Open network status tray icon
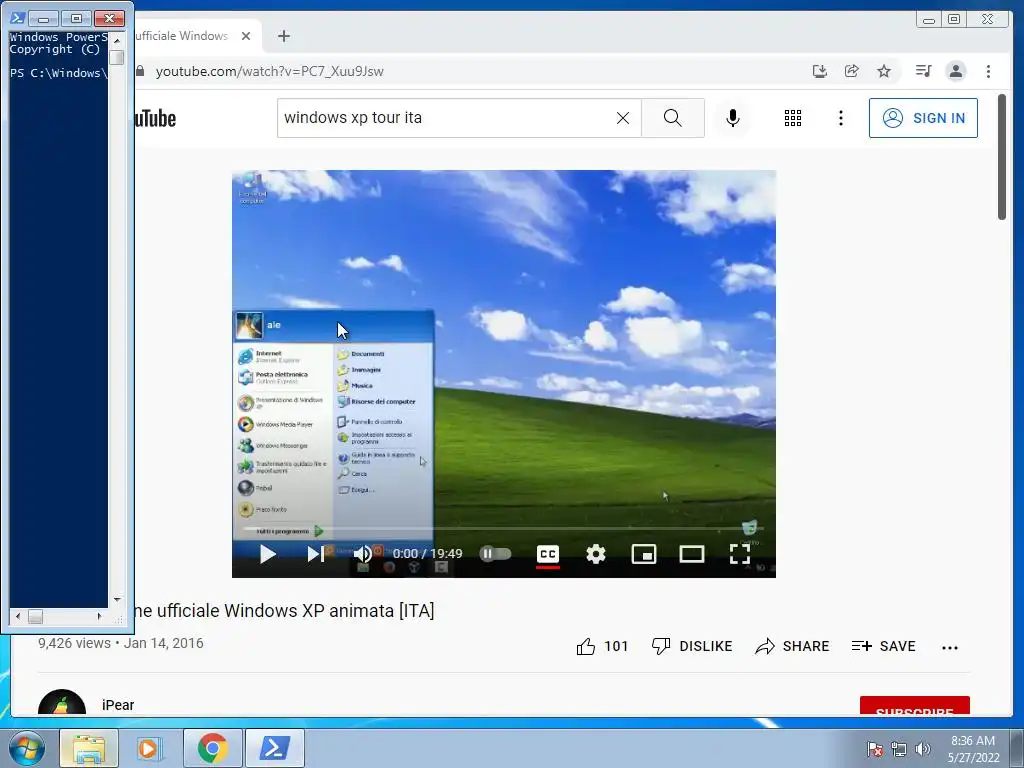This screenshot has width=1024, height=768. coord(899,749)
